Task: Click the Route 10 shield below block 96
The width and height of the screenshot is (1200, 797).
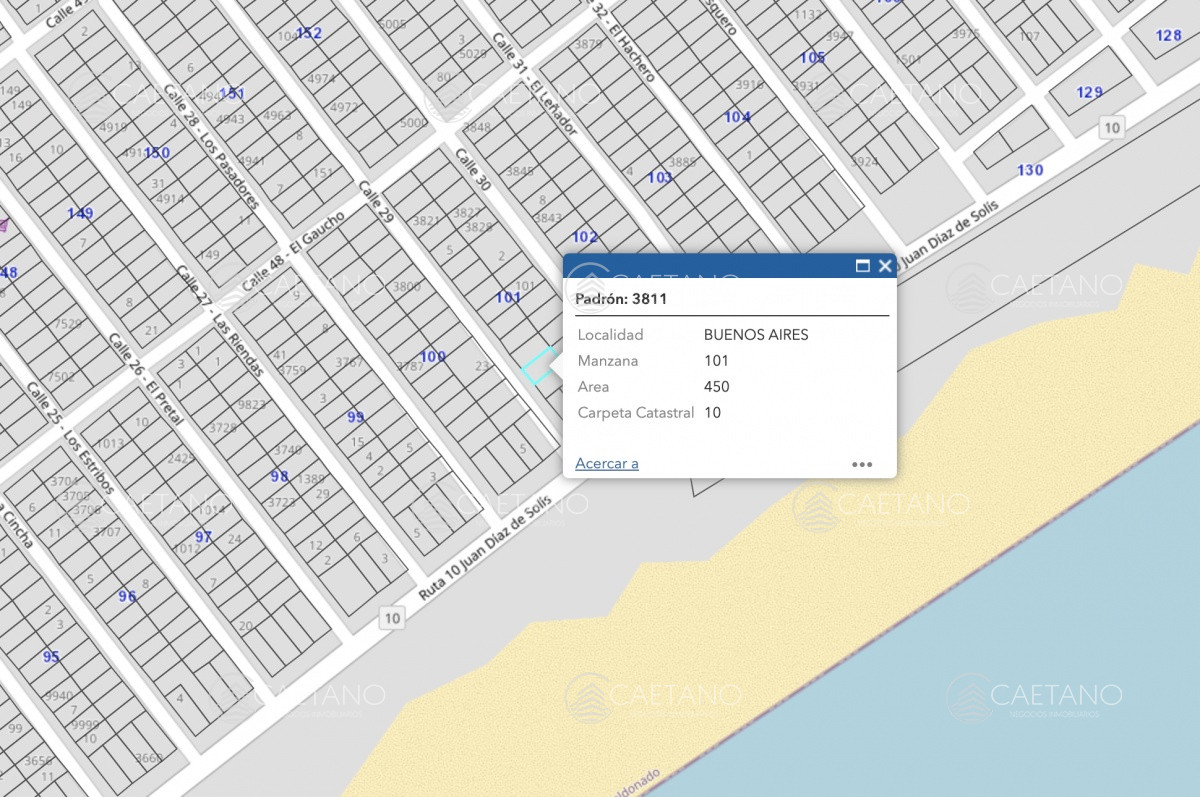Action: (x=392, y=618)
